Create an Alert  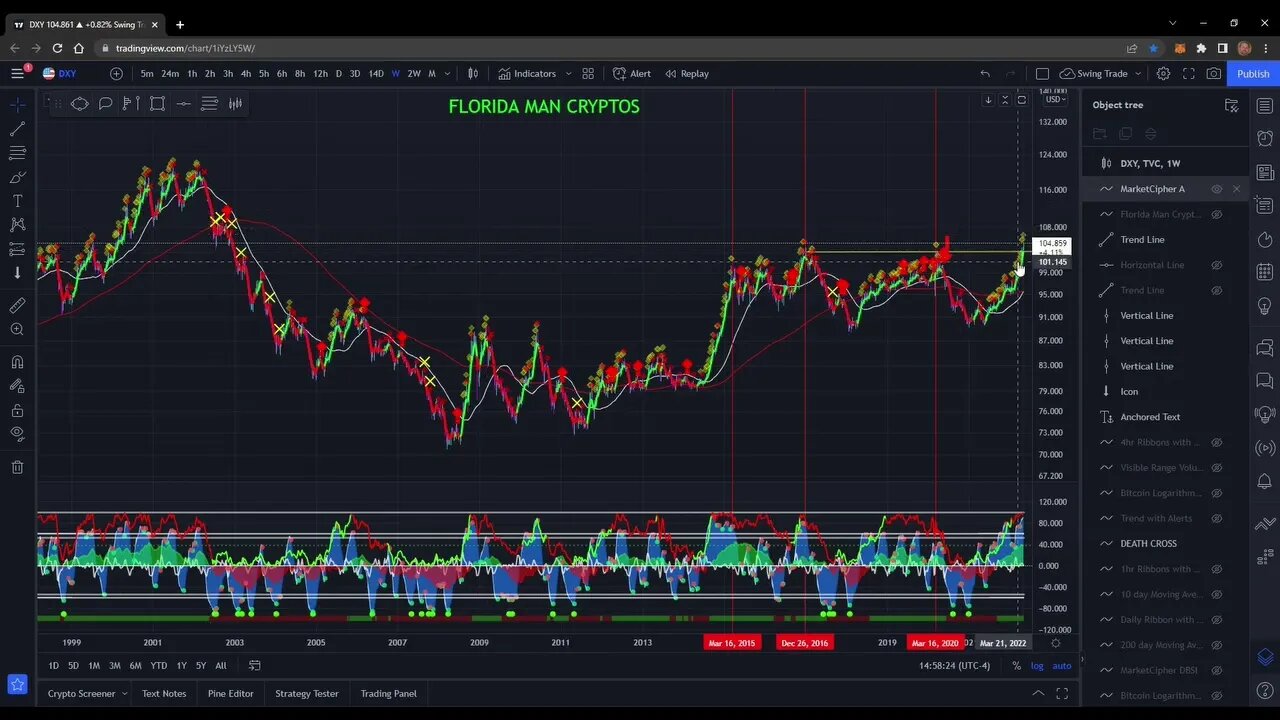click(632, 73)
